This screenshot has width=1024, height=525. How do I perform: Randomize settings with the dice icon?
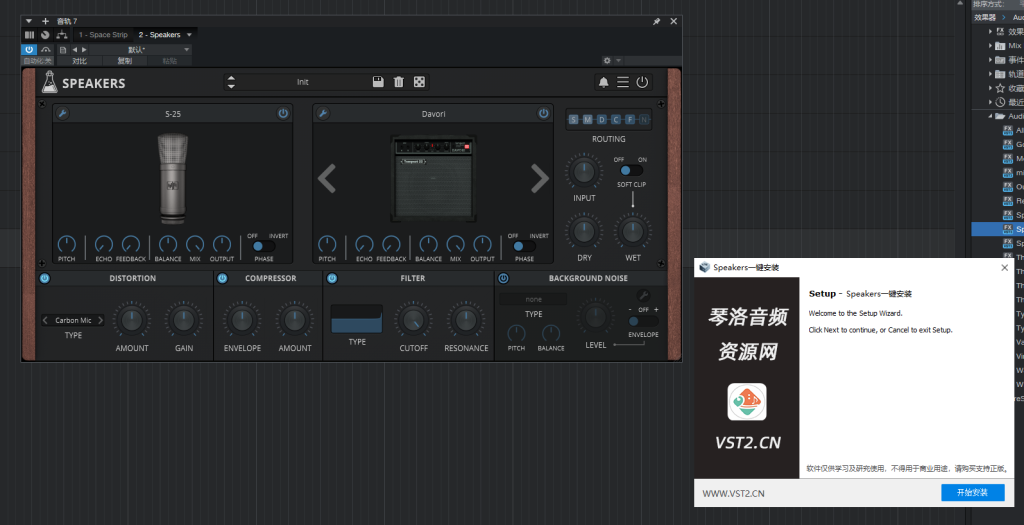click(x=420, y=82)
